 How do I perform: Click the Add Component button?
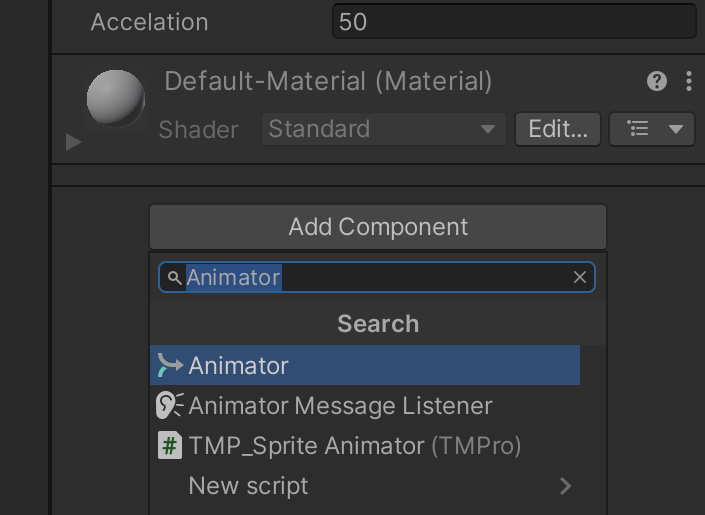point(378,227)
